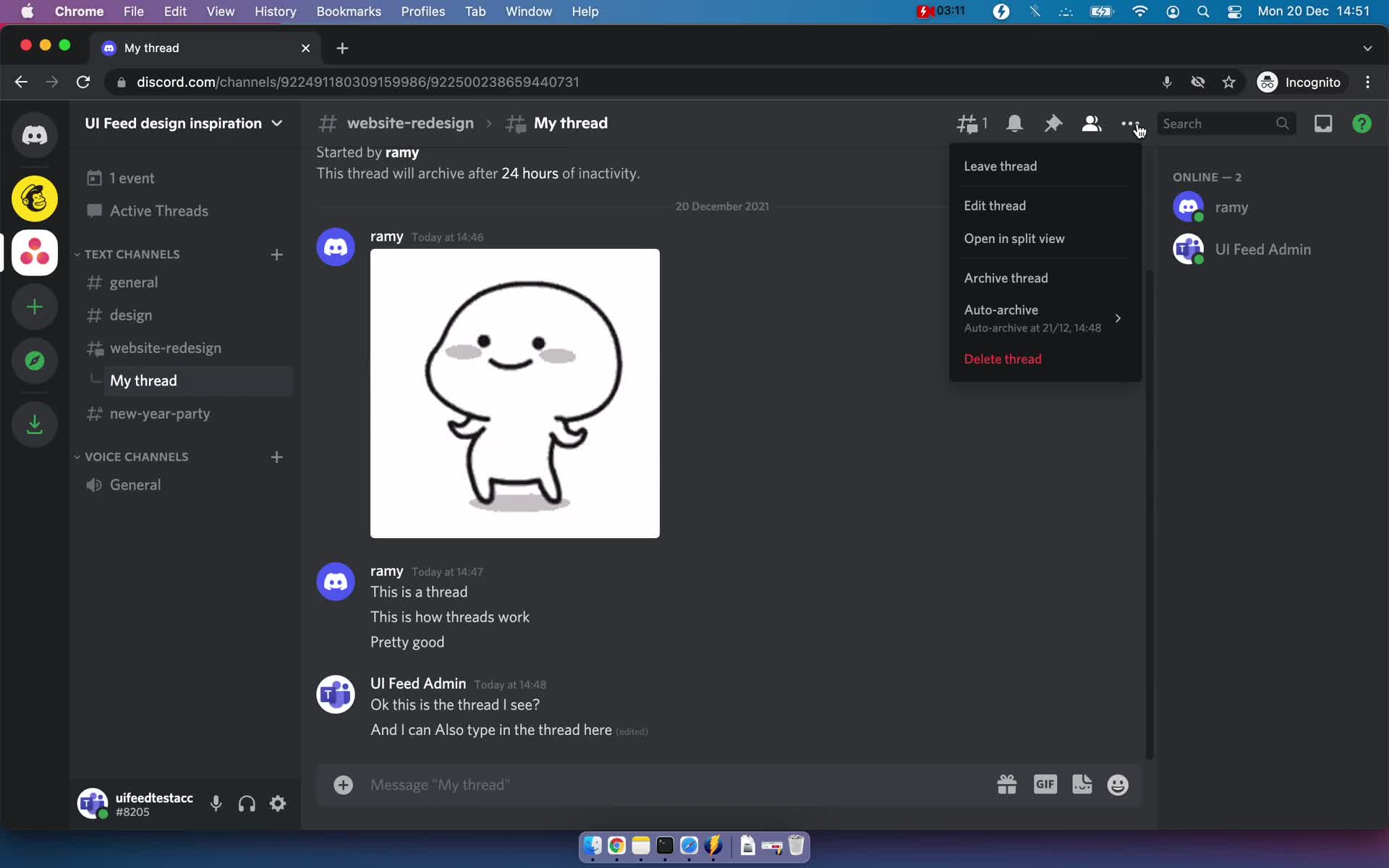Toggle headphones deafen in user panel
This screenshot has height=868, width=1389.
[x=247, y=804]
